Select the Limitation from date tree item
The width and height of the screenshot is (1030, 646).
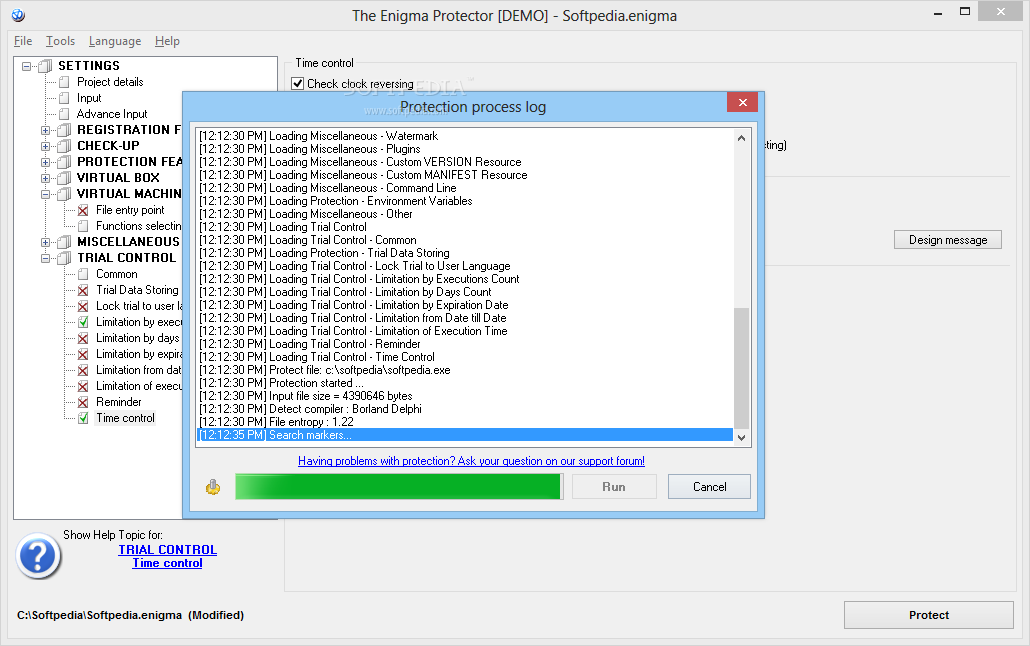coord(139,370)
